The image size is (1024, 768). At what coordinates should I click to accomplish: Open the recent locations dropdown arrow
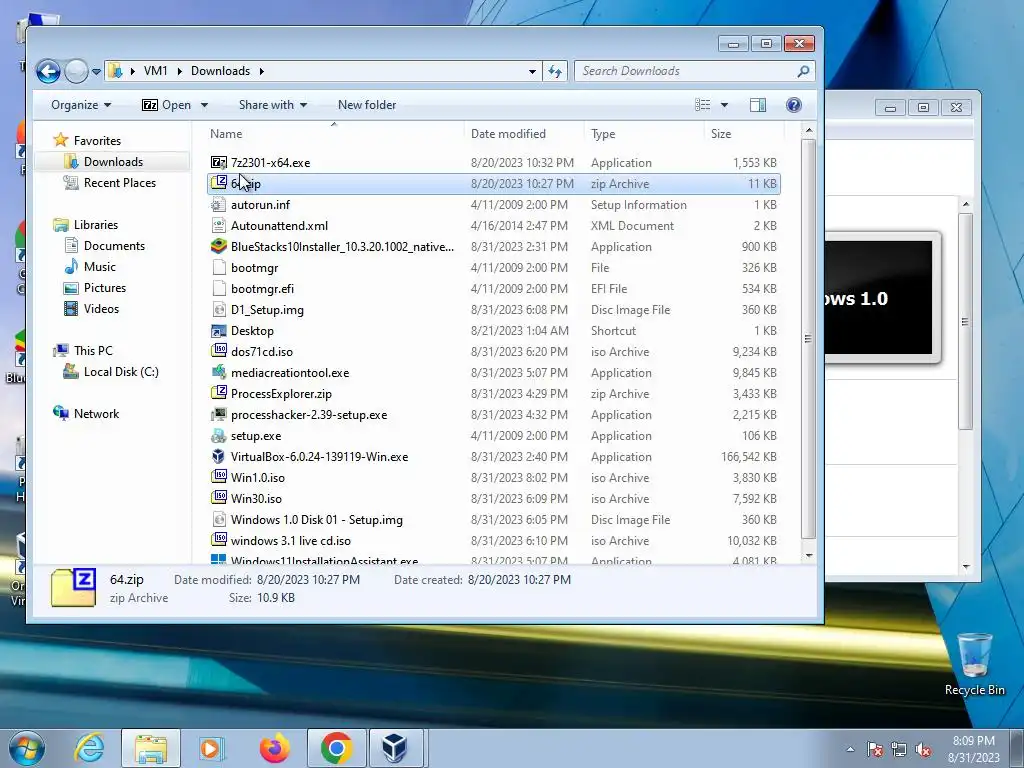[96, 71]
